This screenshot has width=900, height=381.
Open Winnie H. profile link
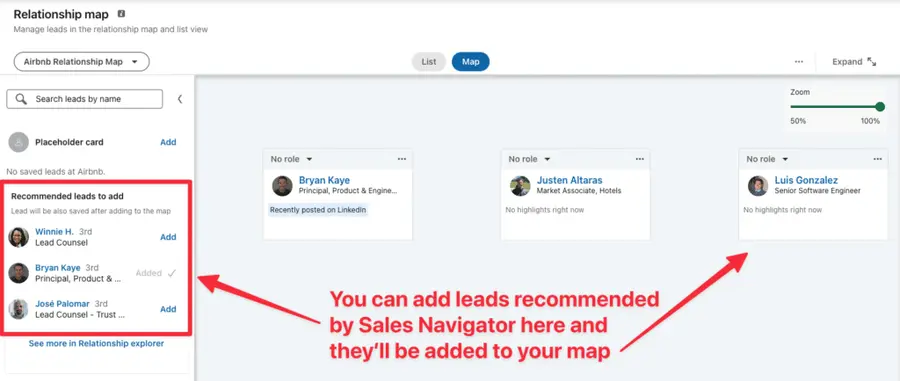(55, 232)
